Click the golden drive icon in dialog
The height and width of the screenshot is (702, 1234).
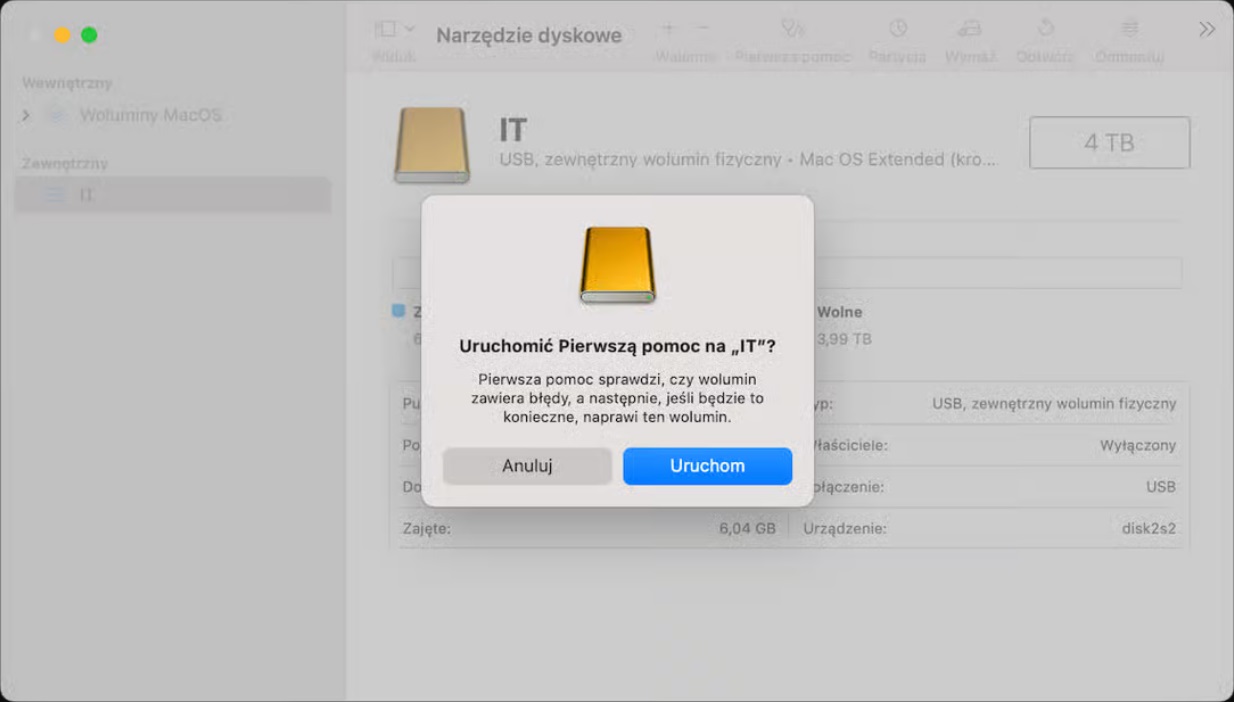point(617,265)
